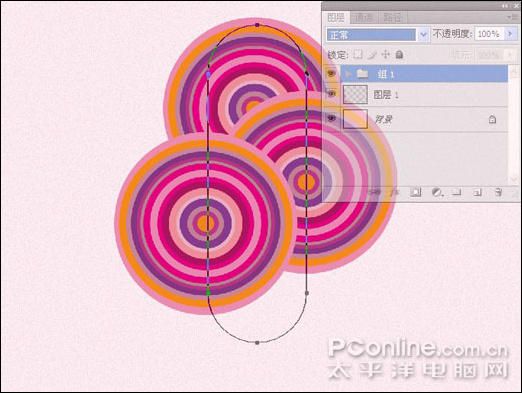Hide 组 1 group visibility eye
The height and width of the screenshot is (393, 522).
coord(331,73)
